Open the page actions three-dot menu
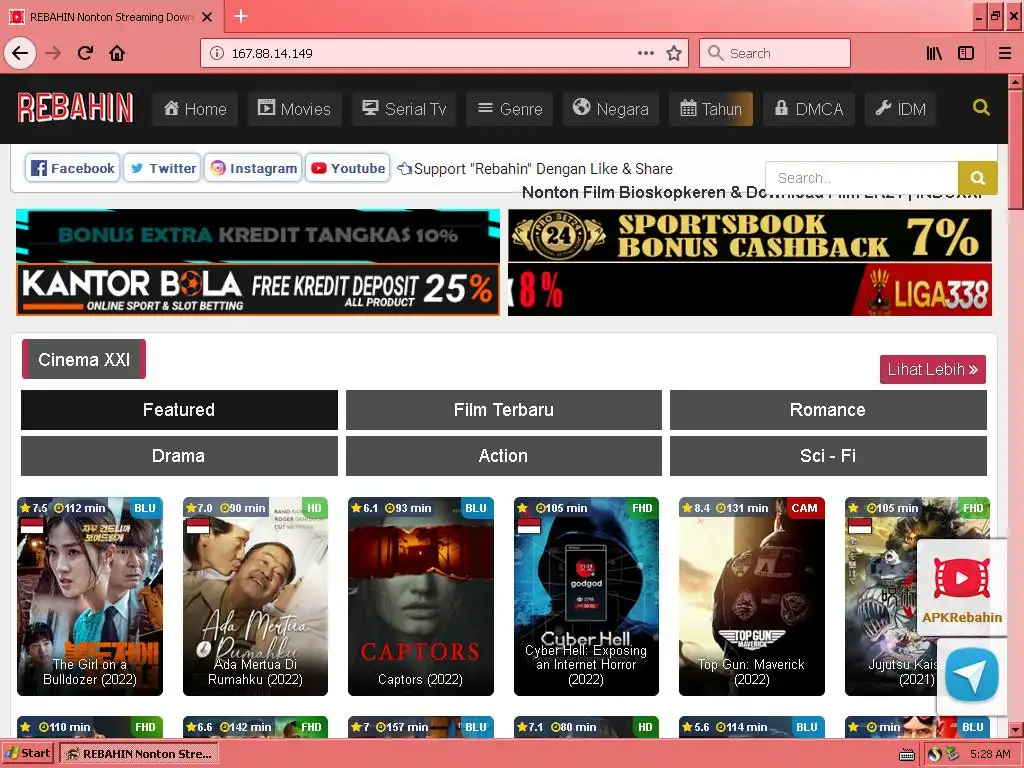Image resolution: width=1024 pixels, height=768 pixels. [x=646, y=53]
